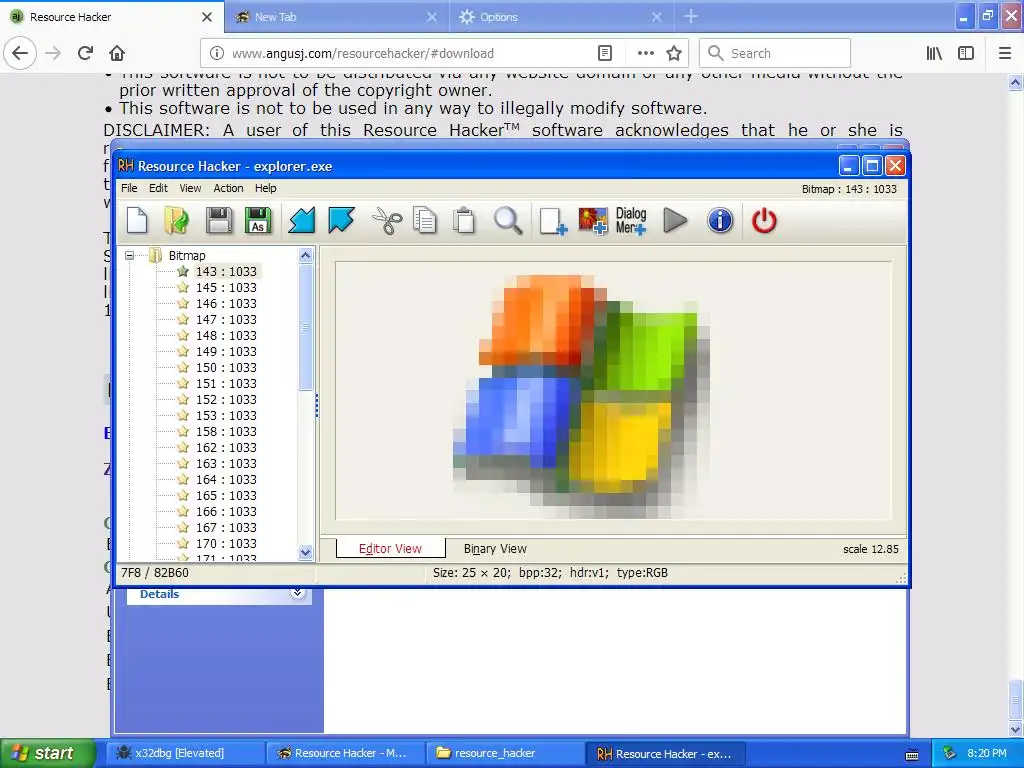The height and width of the screenshot is (768, 1024).
Task: Select bitmap resource 147 : 1033
Action: point(226,319)
